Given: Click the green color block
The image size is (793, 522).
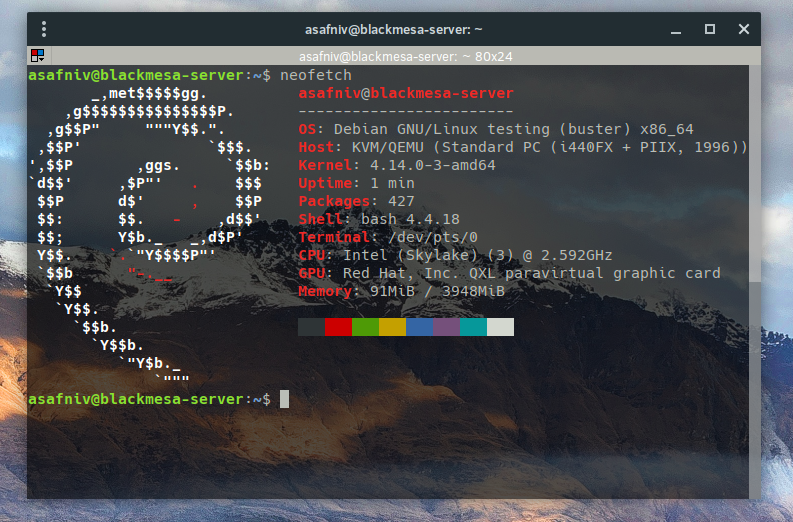Looking at the screenshot, I should coord(365,327).
